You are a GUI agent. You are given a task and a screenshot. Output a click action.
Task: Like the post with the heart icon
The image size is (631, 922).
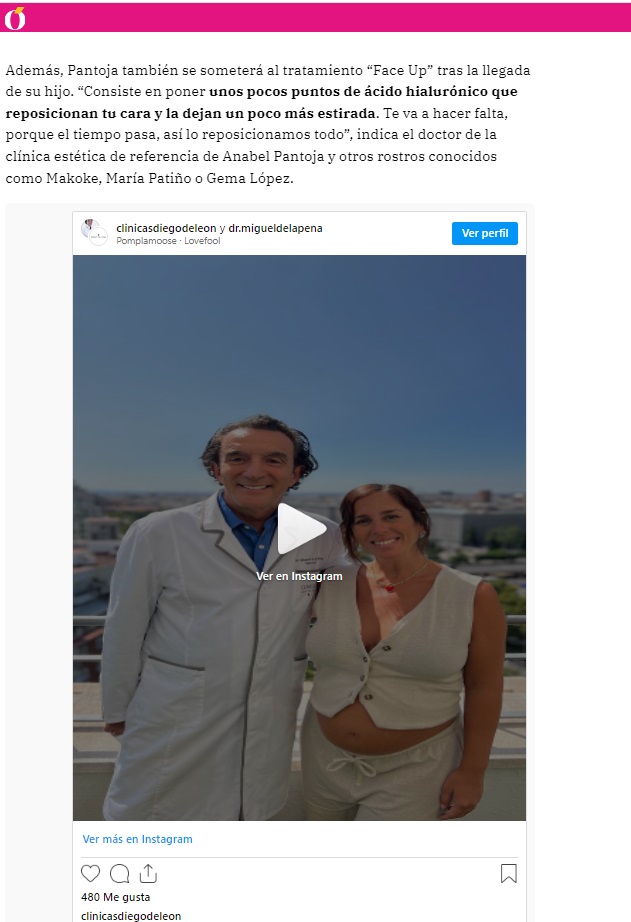pyautogui.click(x=90, y=873)
